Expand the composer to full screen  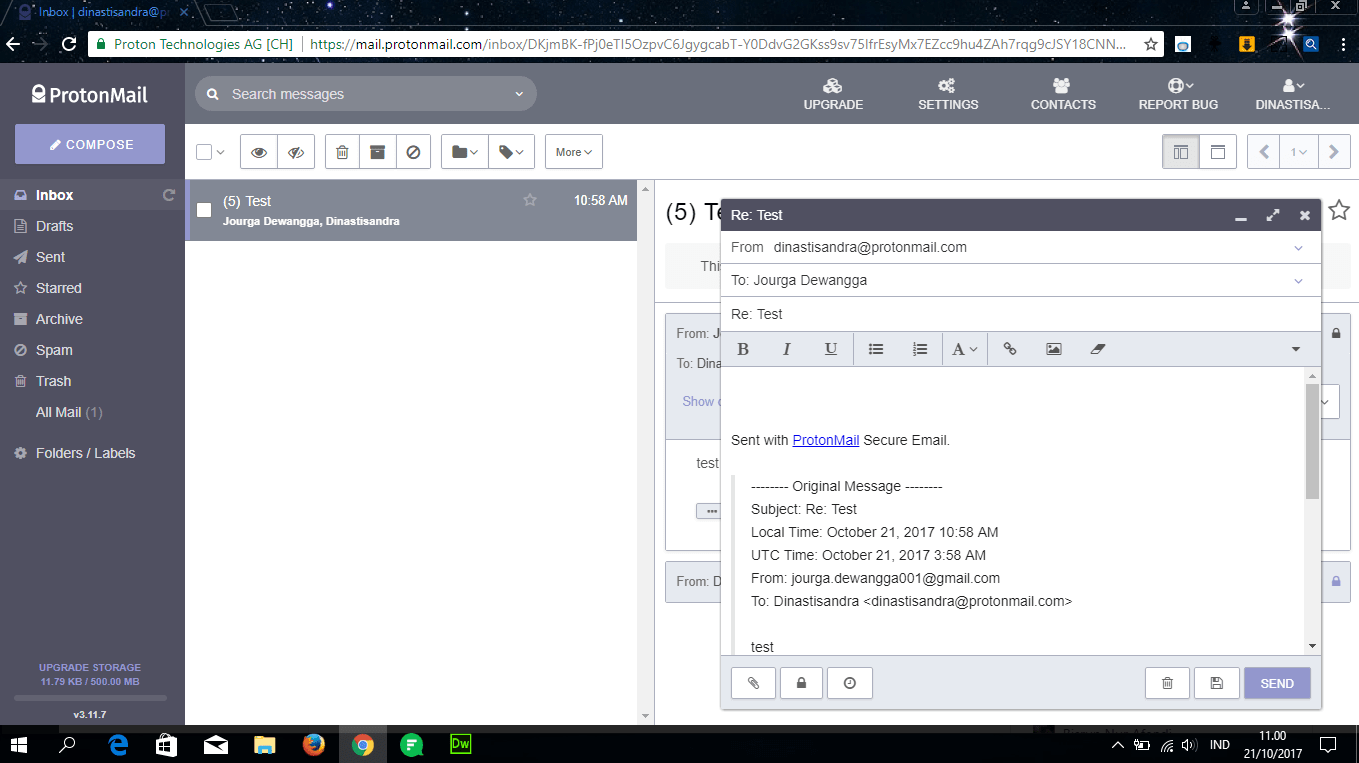[1273, 215]
